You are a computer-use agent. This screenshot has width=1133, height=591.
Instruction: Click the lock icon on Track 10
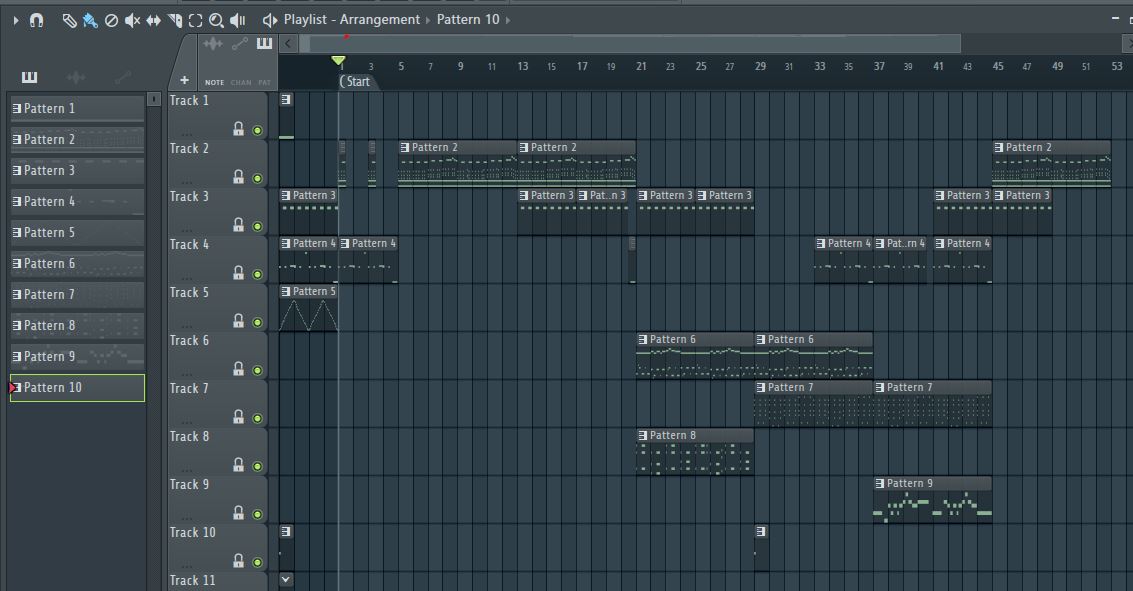point(238,560)
